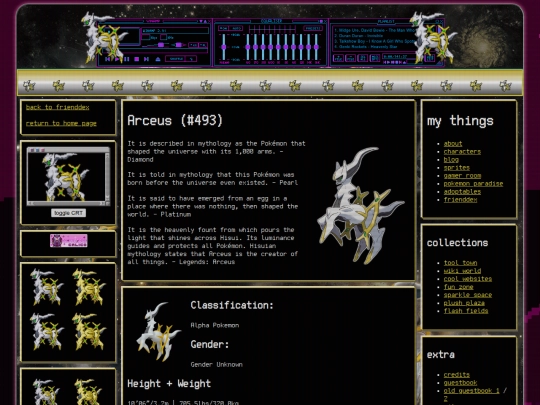Visit sparkle space
The width and height of the screenshot is (540, 405).
[468, 295]
